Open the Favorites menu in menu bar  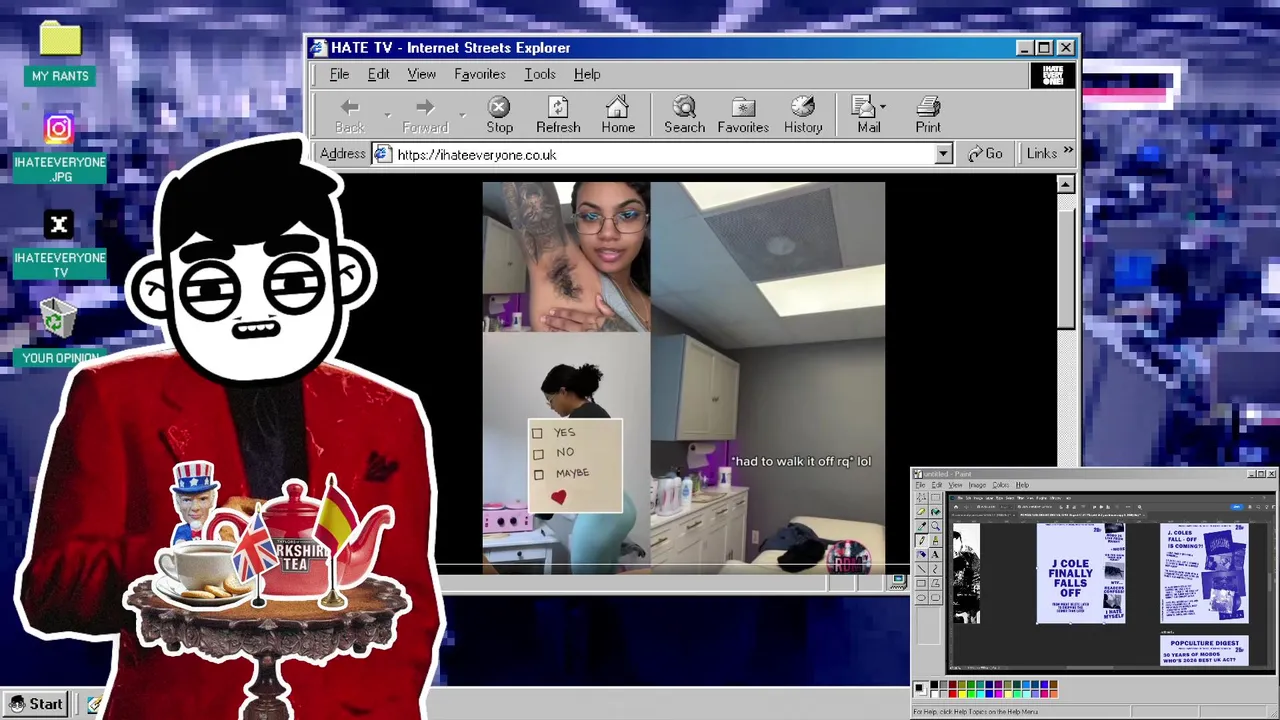coord(480,74)
